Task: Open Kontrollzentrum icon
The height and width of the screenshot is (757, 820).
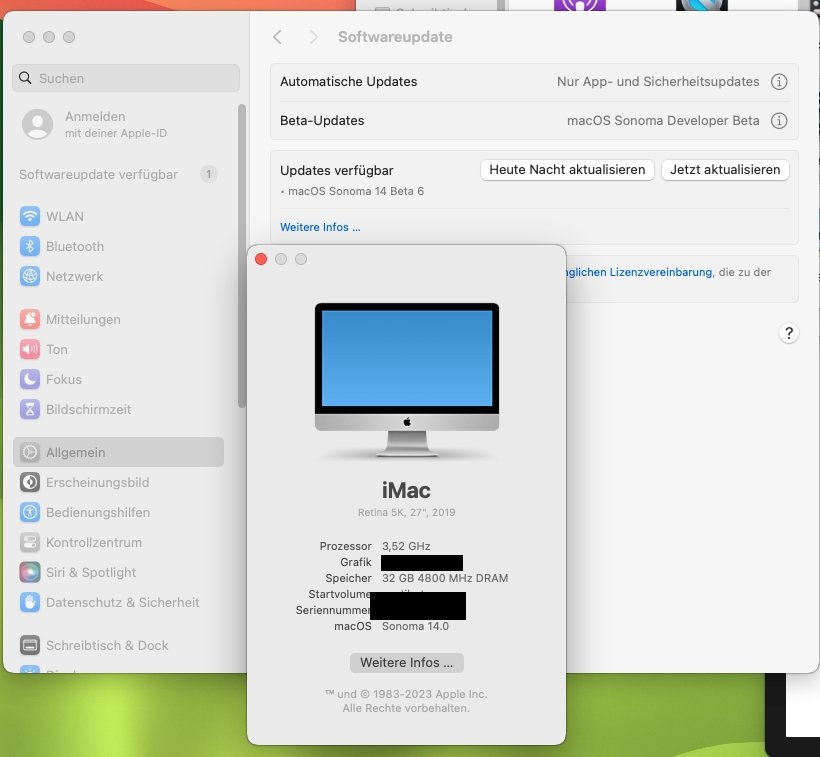Action: tap(30, 542)
